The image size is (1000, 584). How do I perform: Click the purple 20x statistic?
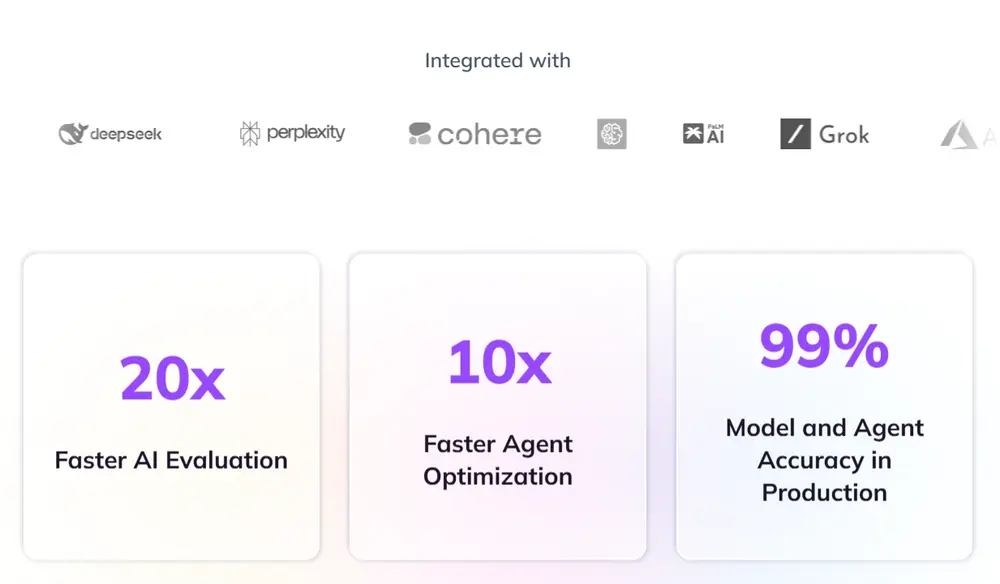pyautogui.click(x=172, y=378)
